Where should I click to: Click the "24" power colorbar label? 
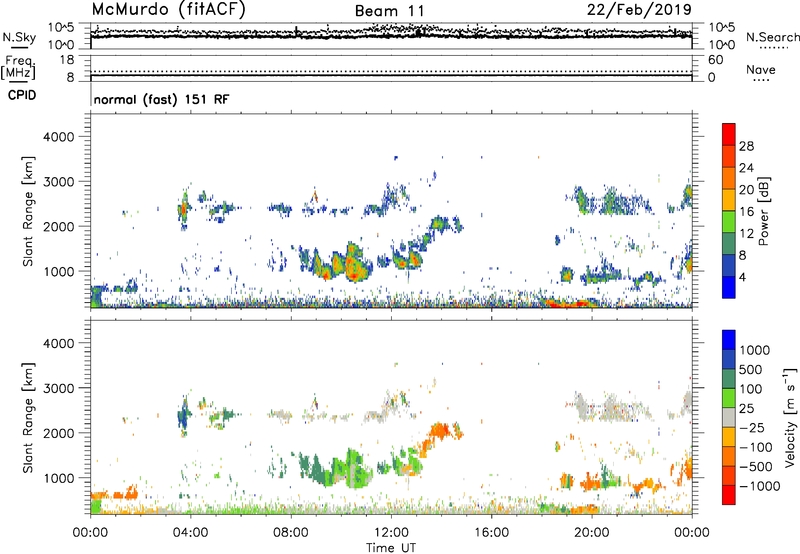(746, 168)
